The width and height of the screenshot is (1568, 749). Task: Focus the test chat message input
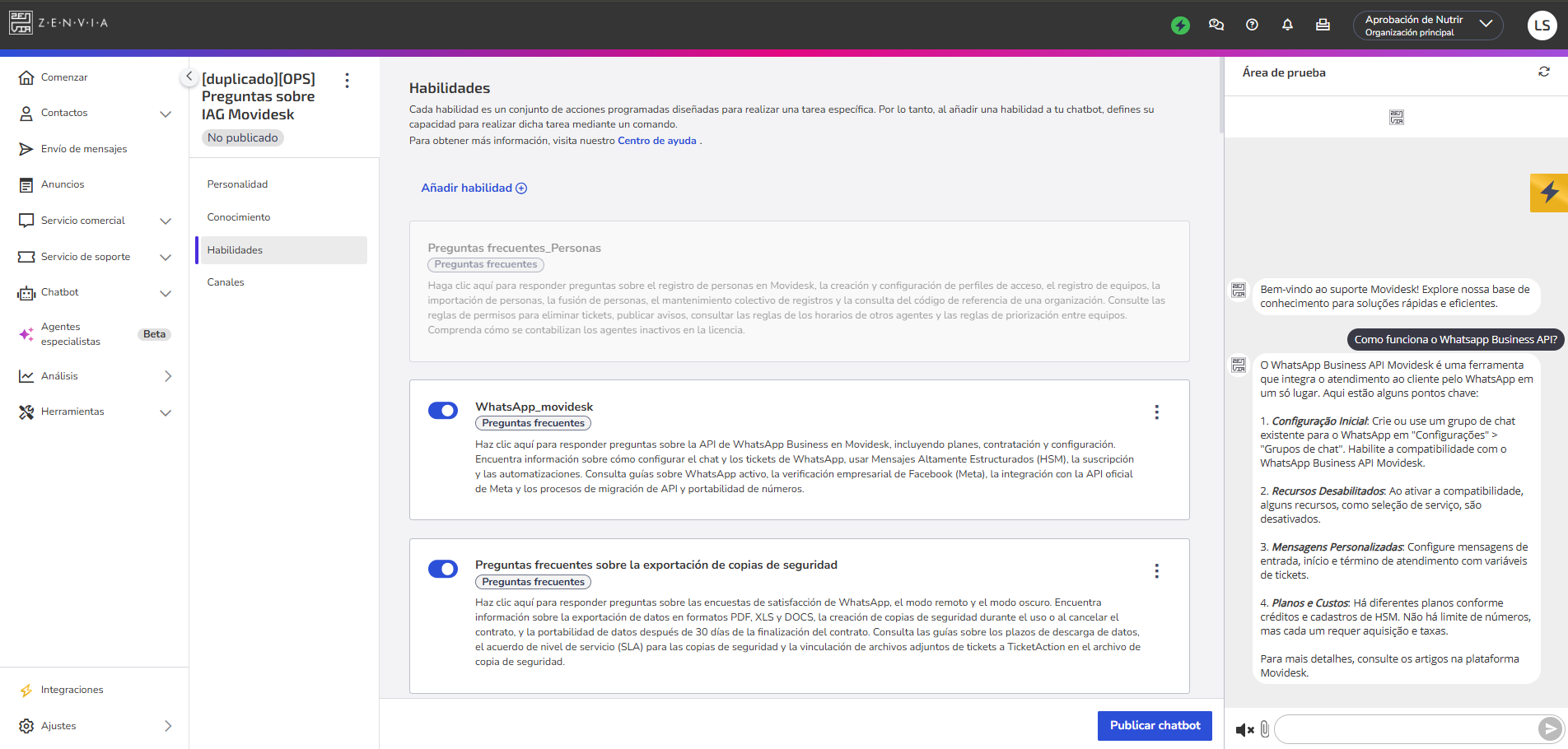pos(1407,728)
